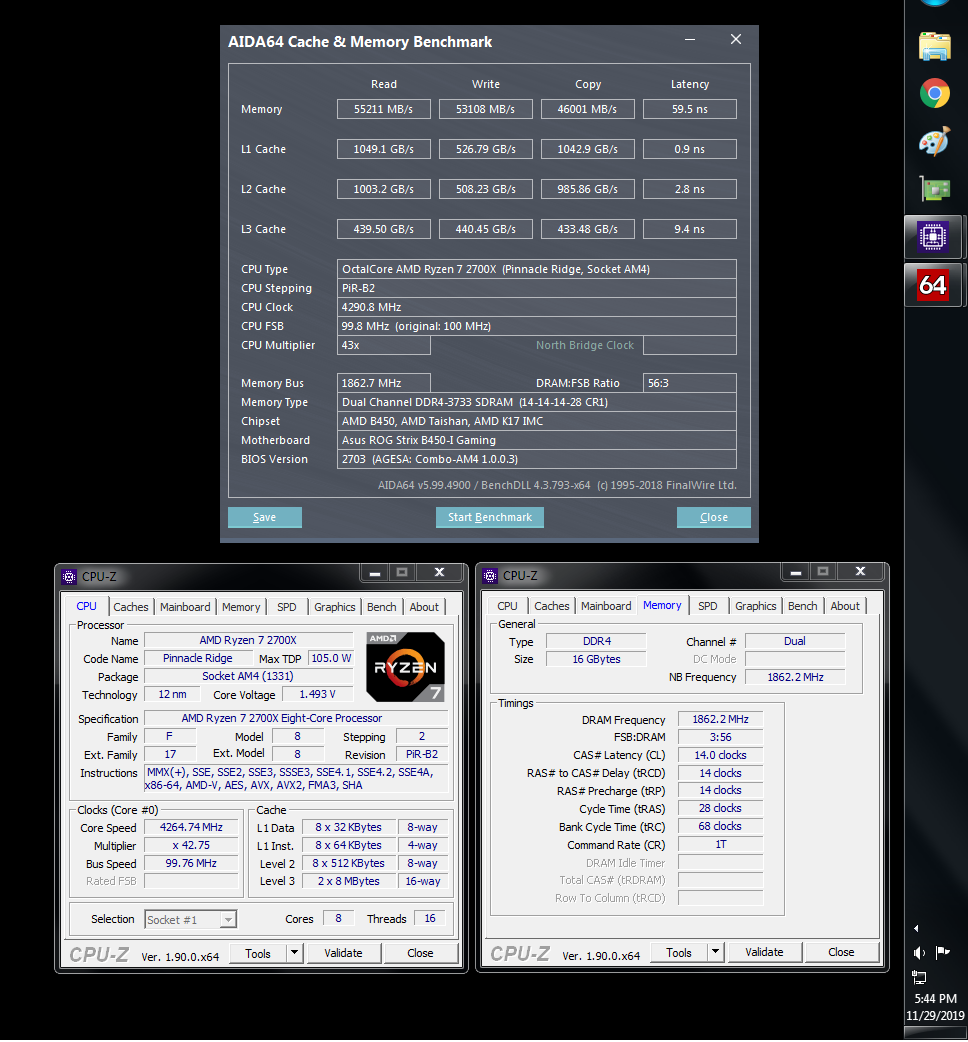The width and height of the screenshot is (968, 1042).
Task: Open the SPD tab in right CPU-Z window
Action: coord(708,606)
